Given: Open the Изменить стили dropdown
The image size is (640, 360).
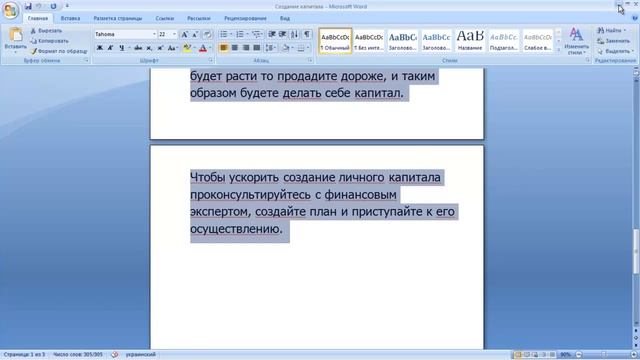Looking at the screenshot, I should click(576, 41).
